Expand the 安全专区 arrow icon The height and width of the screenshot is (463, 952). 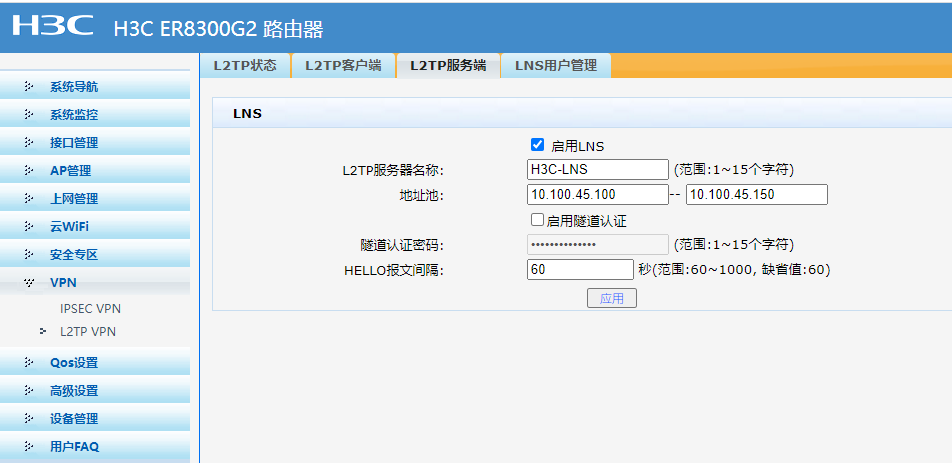coord(28,254)
